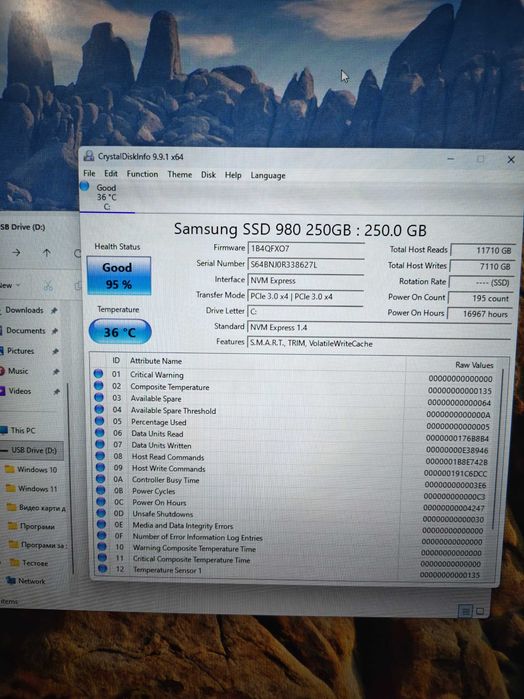Click the Transfer Mode PCIe 3.0 x4 field
This screenshot has height=699, width=524.
(x=305, y=296)
